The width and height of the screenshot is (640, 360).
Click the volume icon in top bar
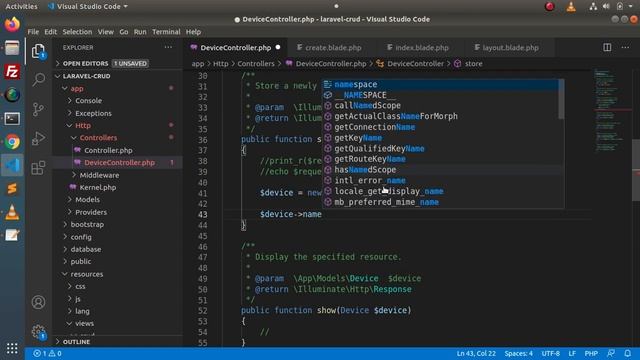[606, 6]
